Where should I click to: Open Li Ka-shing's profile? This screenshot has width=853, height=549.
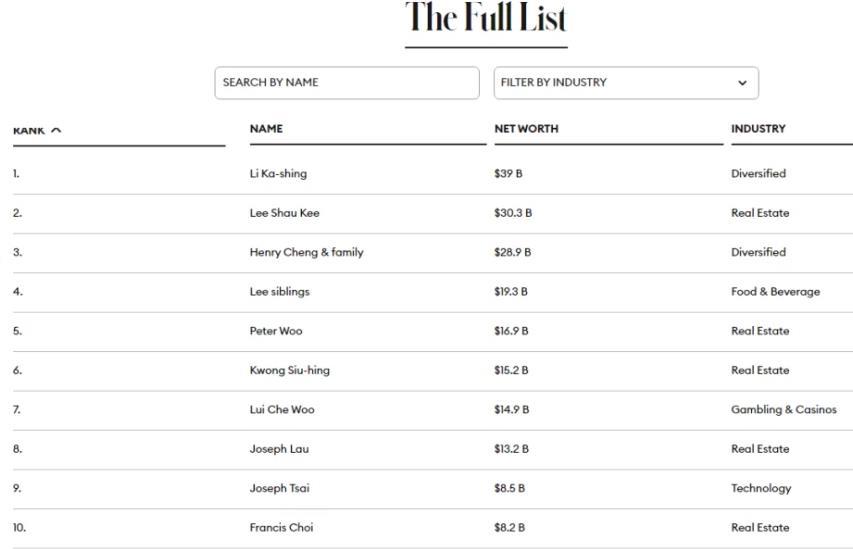click(x=278, y=174)
